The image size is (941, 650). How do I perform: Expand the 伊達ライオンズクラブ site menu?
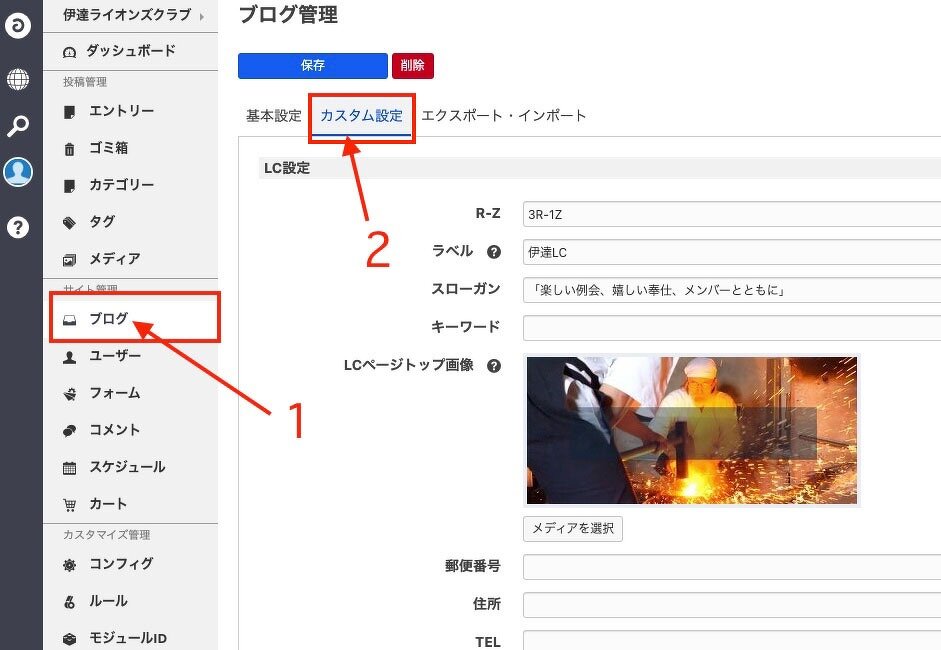130,15
